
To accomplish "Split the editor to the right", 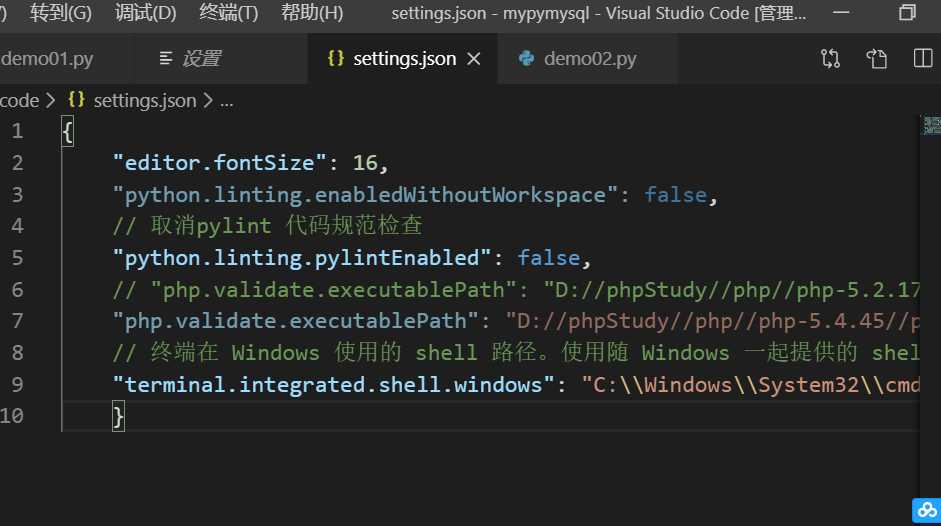I will coord(923,59).
